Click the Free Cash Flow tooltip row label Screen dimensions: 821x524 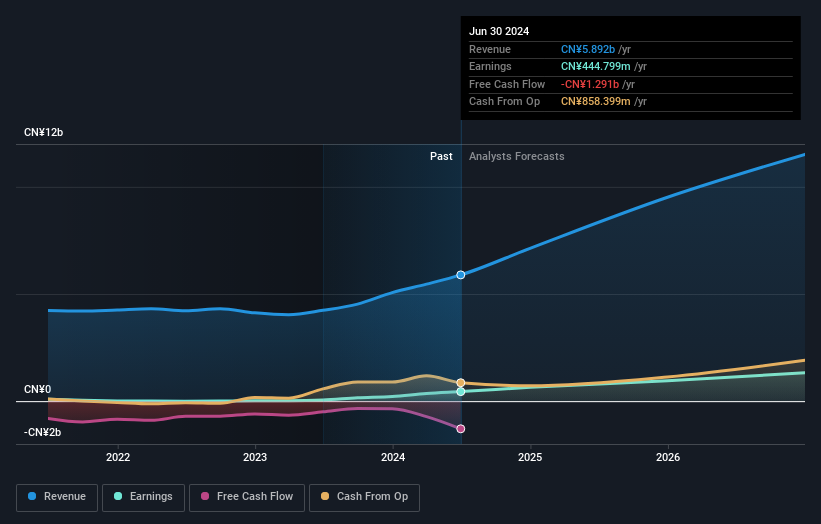coord(507,84)
